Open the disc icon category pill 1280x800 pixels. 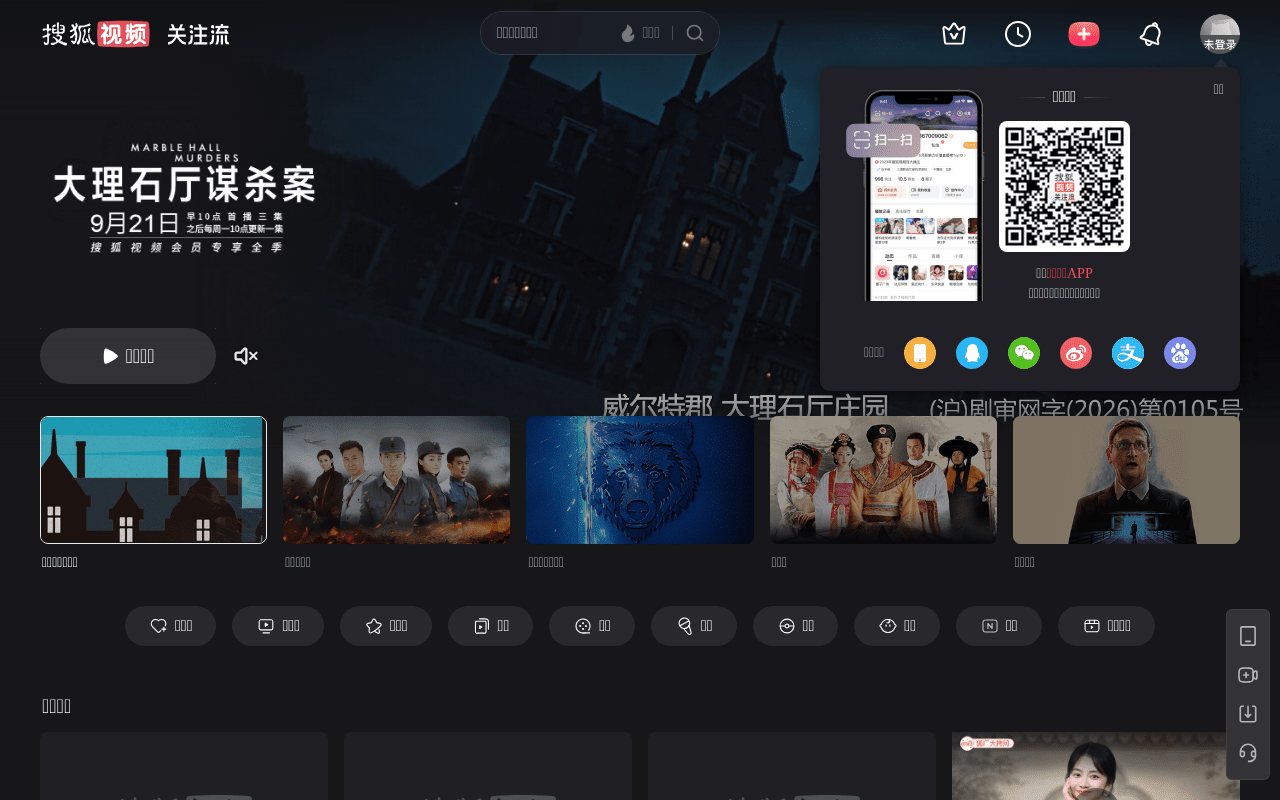coord(795,626)
